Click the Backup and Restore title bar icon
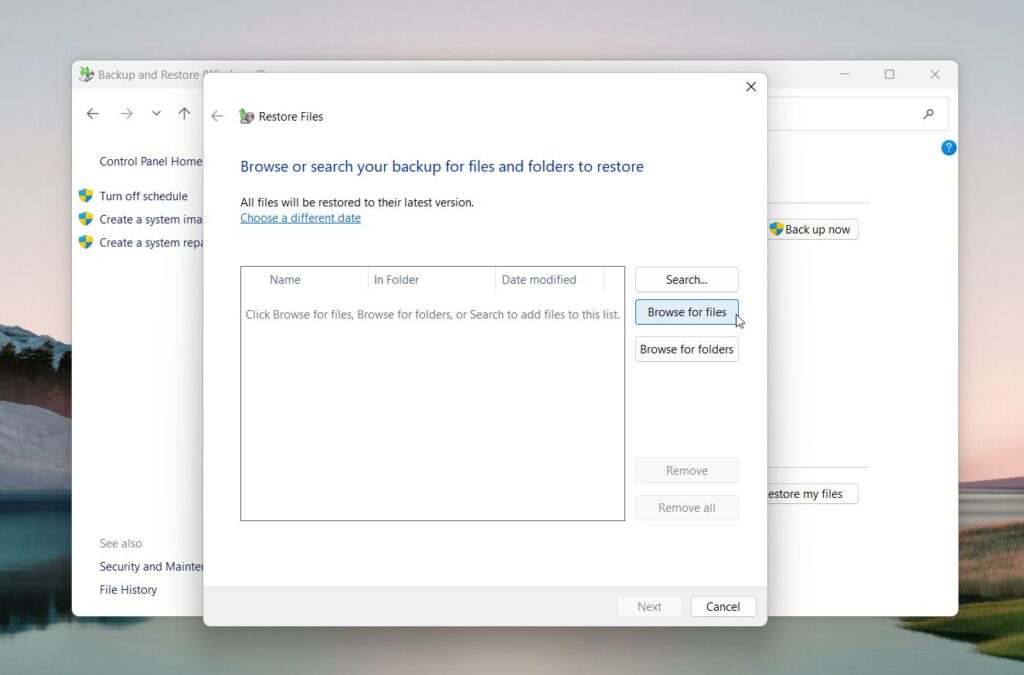 click(x=87, y=74)
